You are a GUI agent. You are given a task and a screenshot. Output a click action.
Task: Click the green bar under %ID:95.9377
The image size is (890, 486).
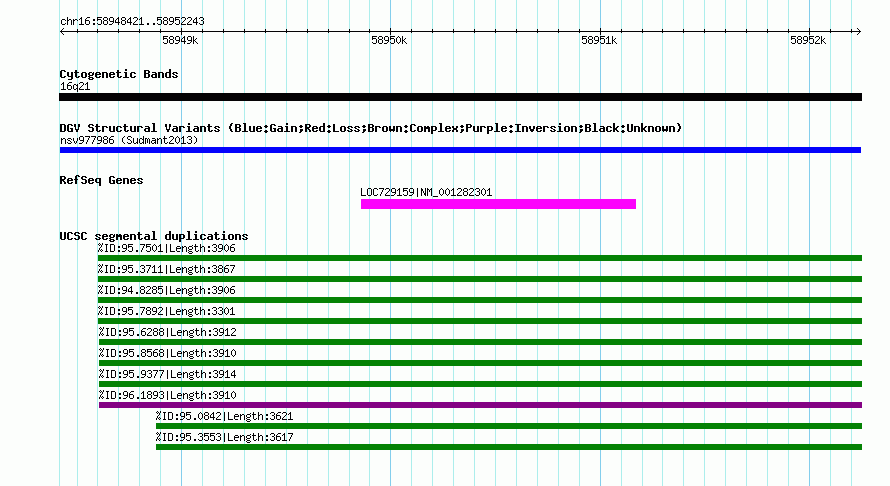[x=480, y=384]
